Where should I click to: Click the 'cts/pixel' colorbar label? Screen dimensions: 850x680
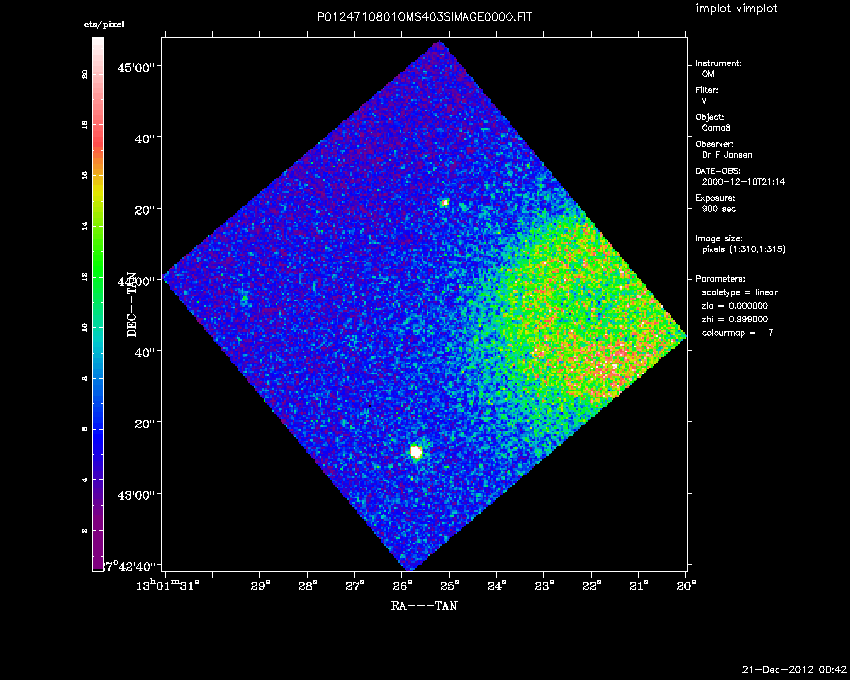(104, 24)
